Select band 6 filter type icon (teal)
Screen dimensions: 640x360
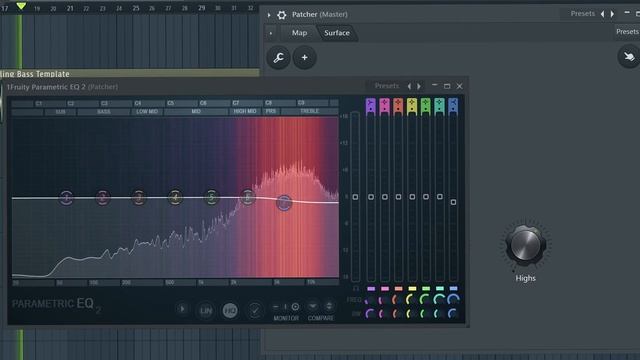coord(440,106)
